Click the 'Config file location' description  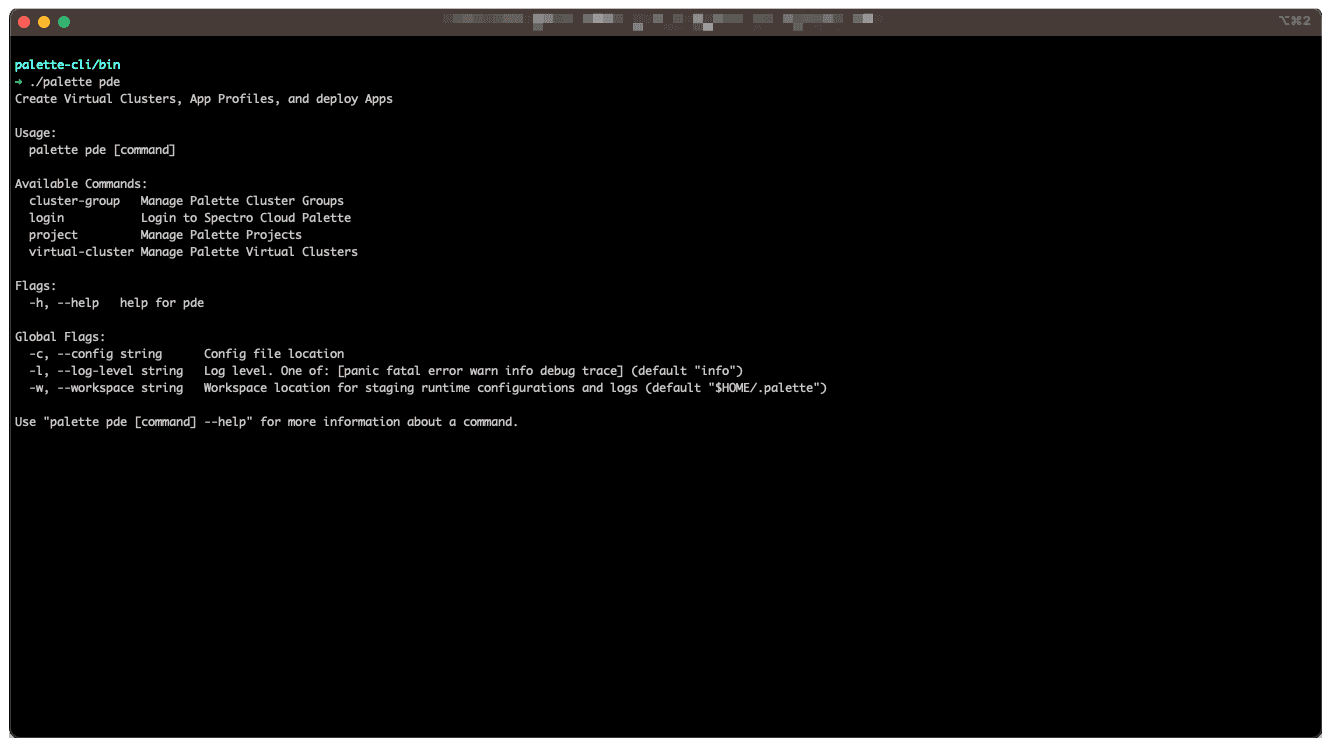[274, 354]
